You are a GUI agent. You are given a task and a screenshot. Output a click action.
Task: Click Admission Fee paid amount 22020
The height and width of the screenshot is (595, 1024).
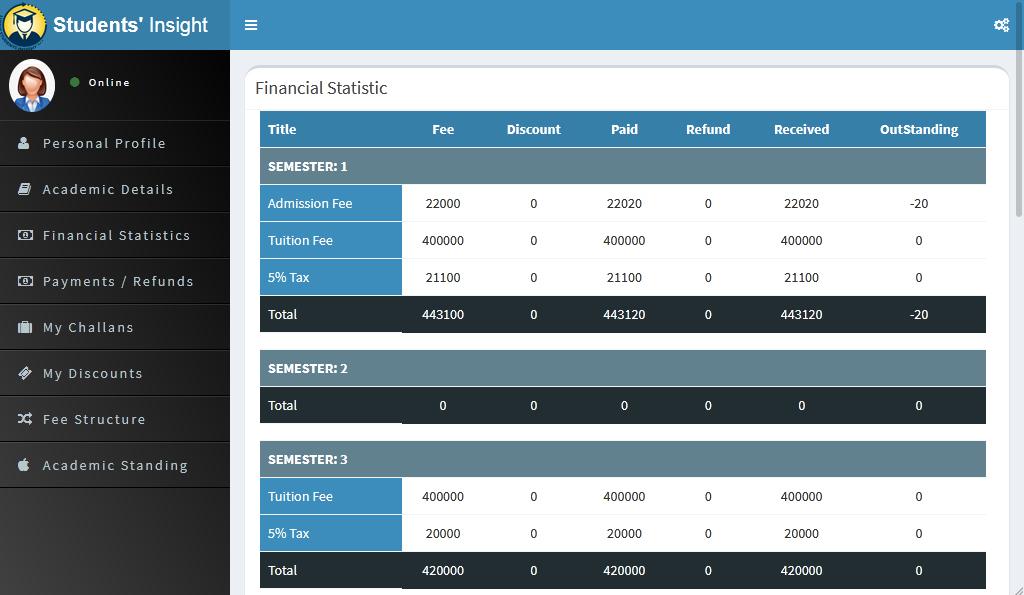coord(624,204)
